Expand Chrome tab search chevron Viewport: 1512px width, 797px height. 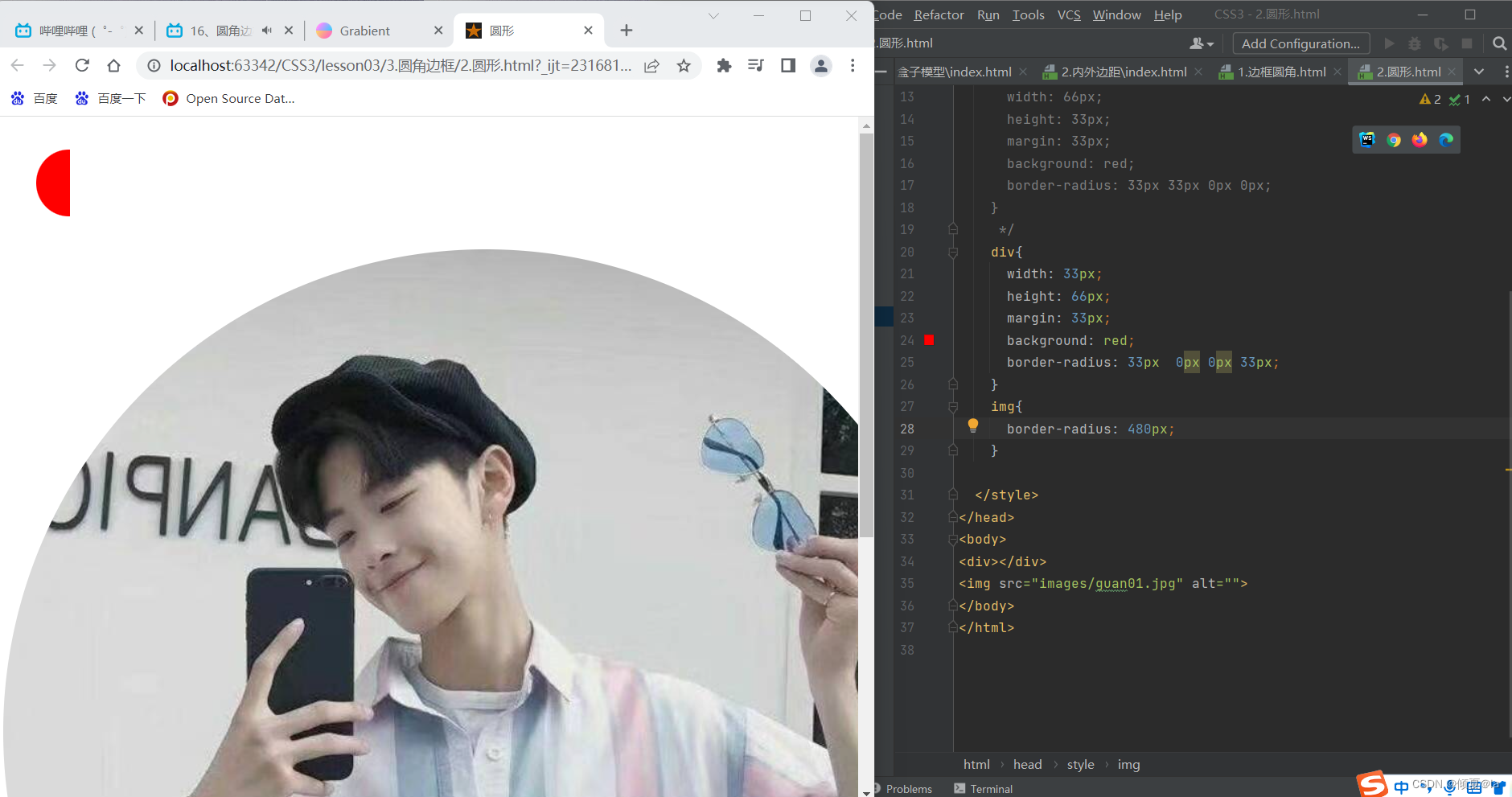click(x=713, y=15)
